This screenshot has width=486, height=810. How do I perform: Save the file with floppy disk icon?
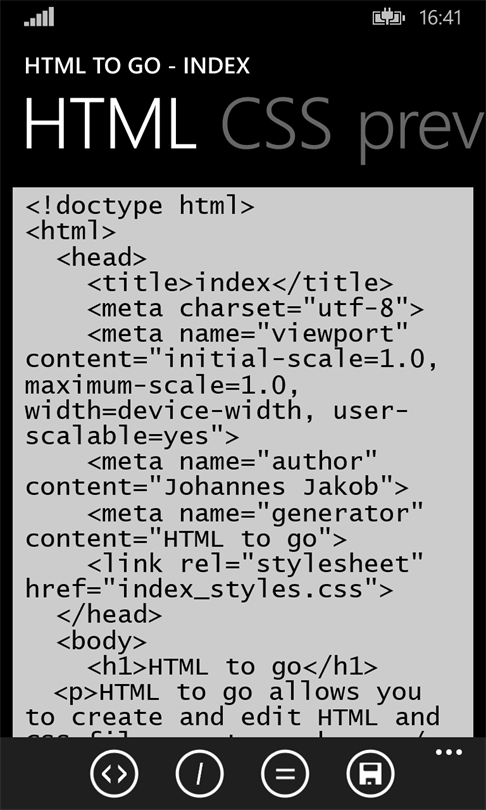coord(371,773)
